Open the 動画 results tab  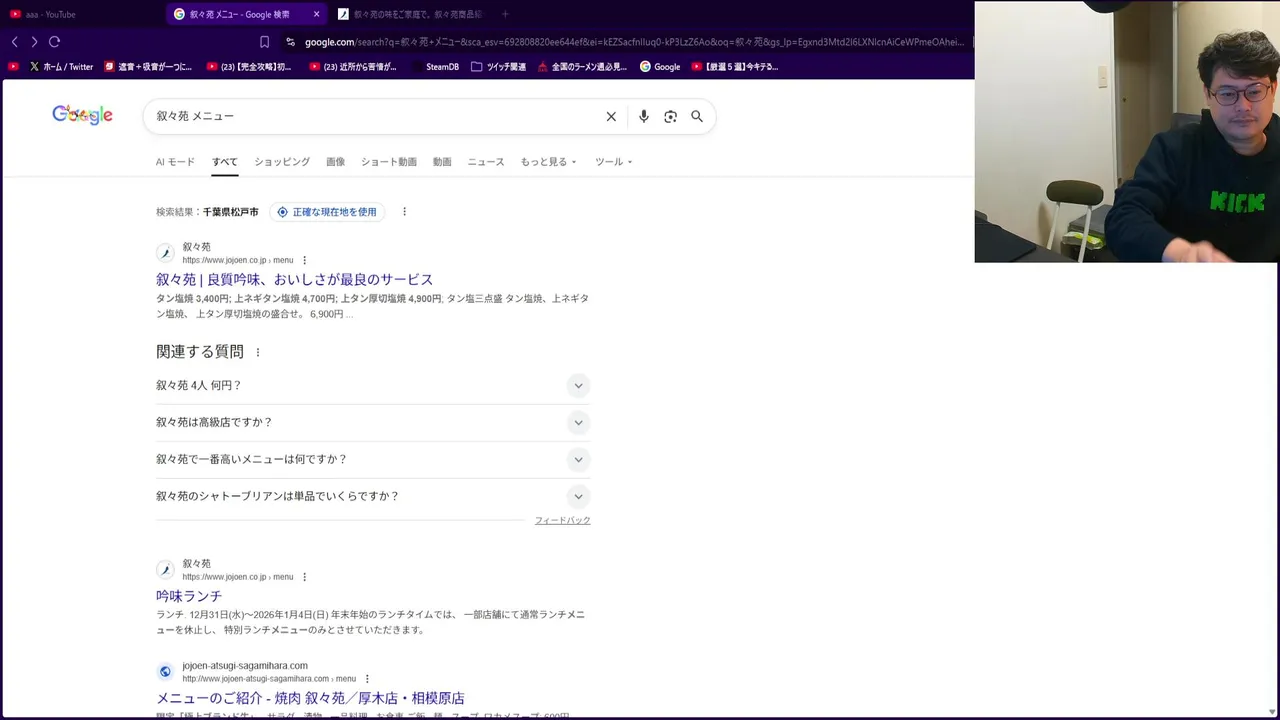pos(442,162)
